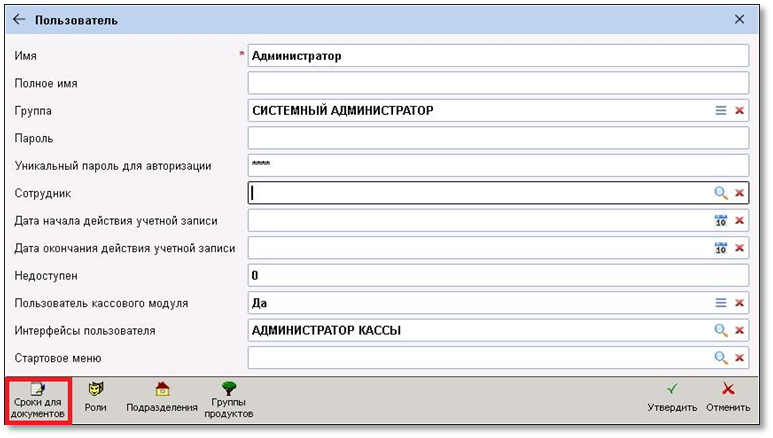Open calendar for Дата начала действия учетной записи
Image resolution: width=773 pixels, height=438 pixels.
720,221
